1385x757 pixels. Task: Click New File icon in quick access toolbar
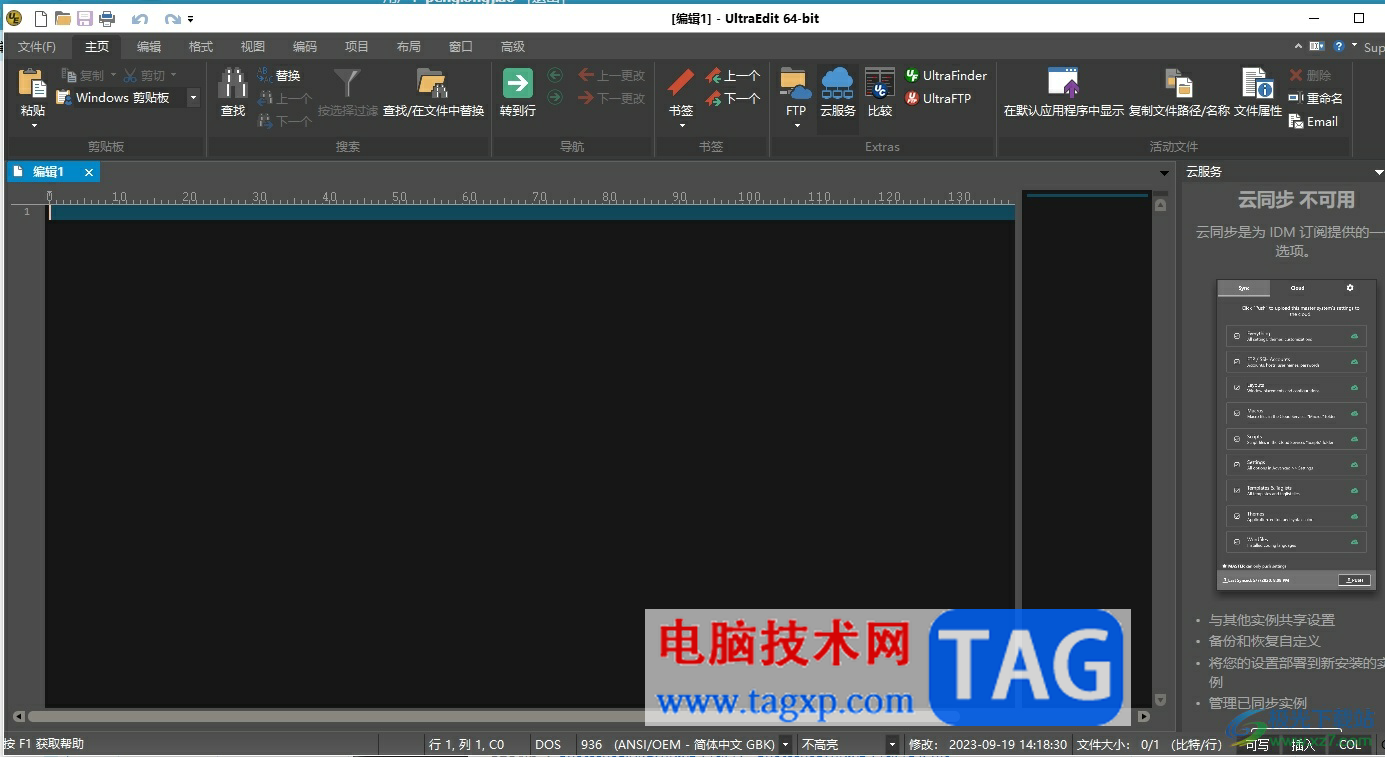click(x=40, y=18)
